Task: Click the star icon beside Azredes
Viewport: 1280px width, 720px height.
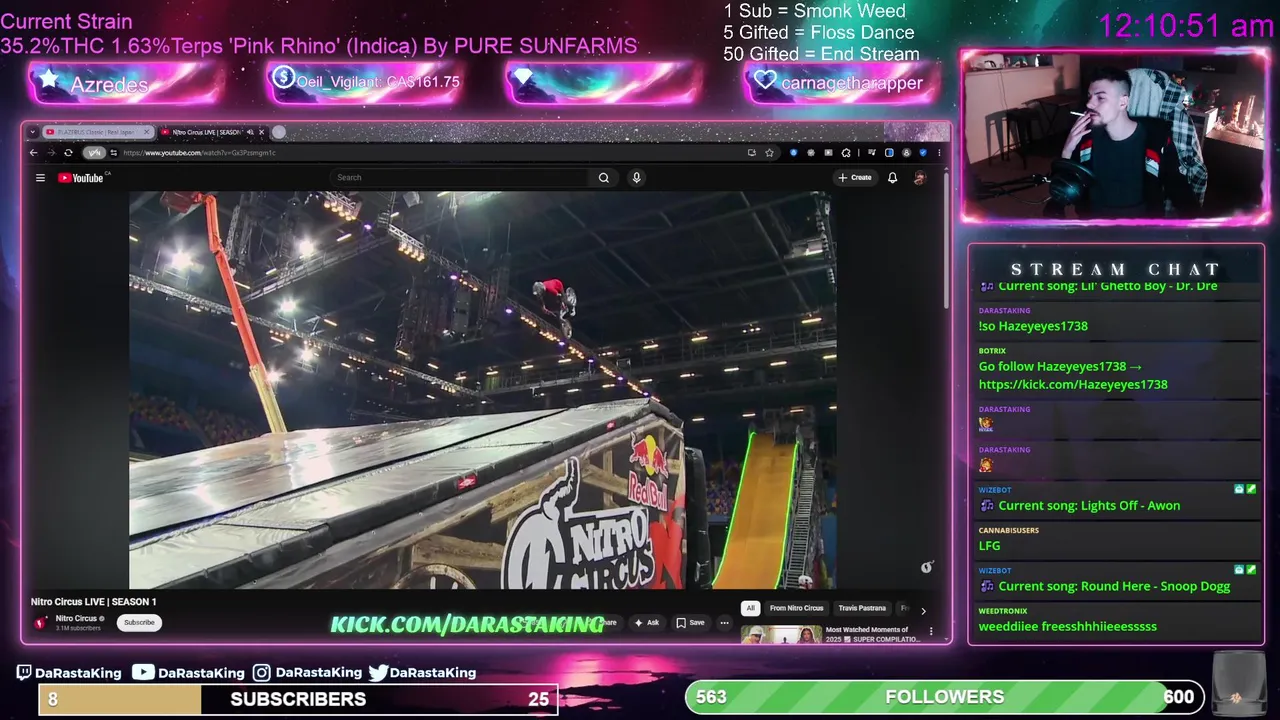Action: click(x=48, y=79)
